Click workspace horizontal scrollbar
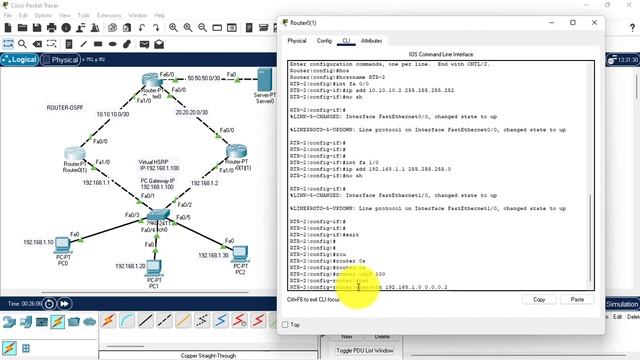 (145, 292)
